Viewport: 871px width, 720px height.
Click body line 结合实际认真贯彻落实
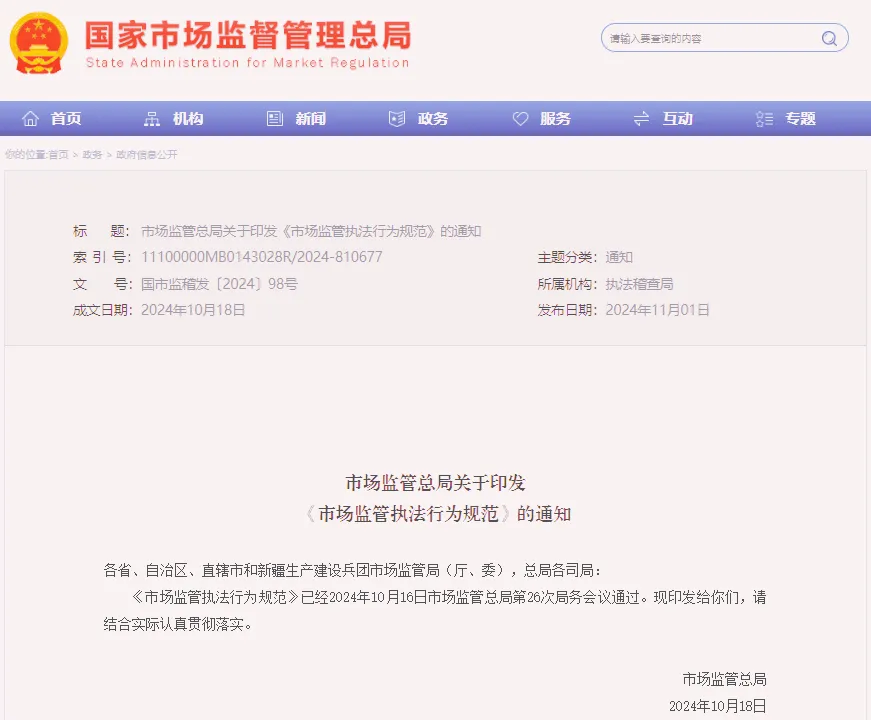pyautogui.click(x=178, y=624)
